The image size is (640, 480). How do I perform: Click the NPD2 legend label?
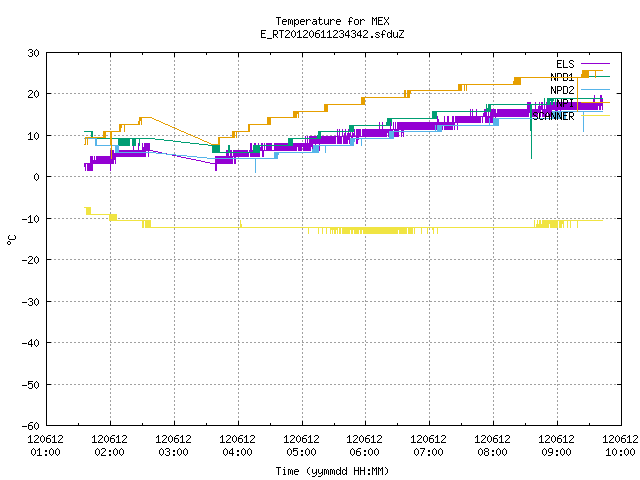(562, 90)
